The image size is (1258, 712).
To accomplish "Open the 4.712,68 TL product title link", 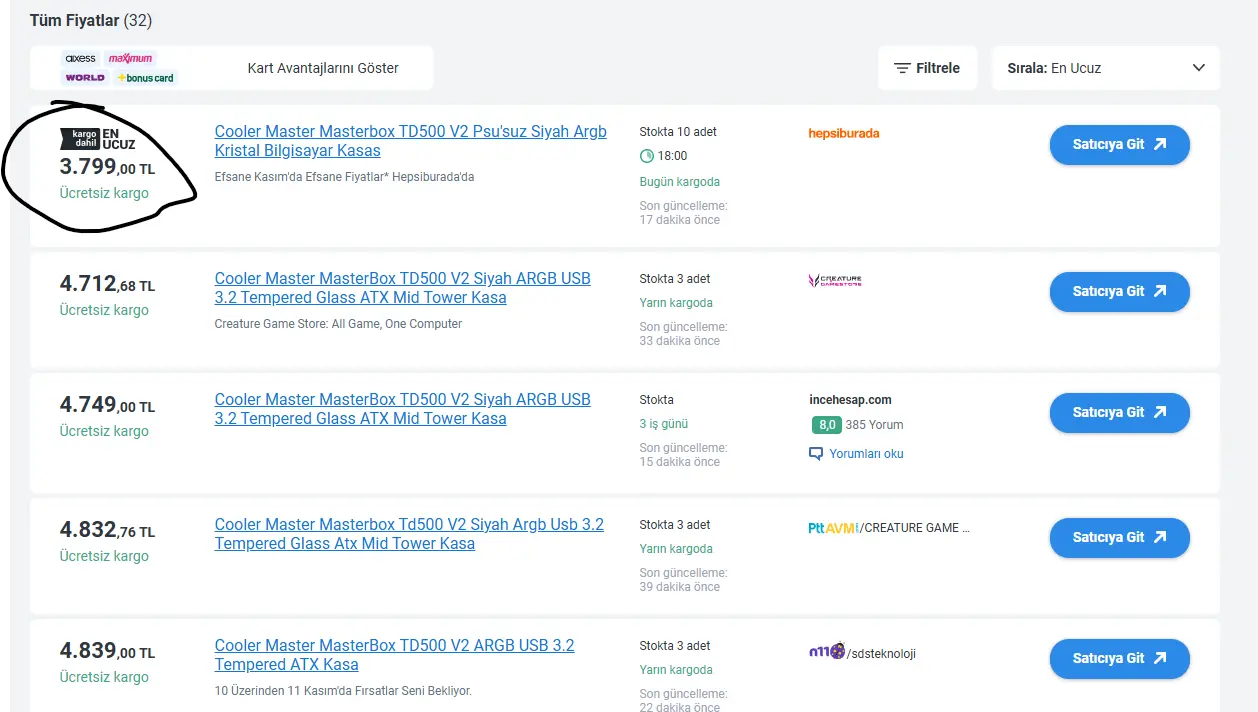I will click(x=403, y=288).
